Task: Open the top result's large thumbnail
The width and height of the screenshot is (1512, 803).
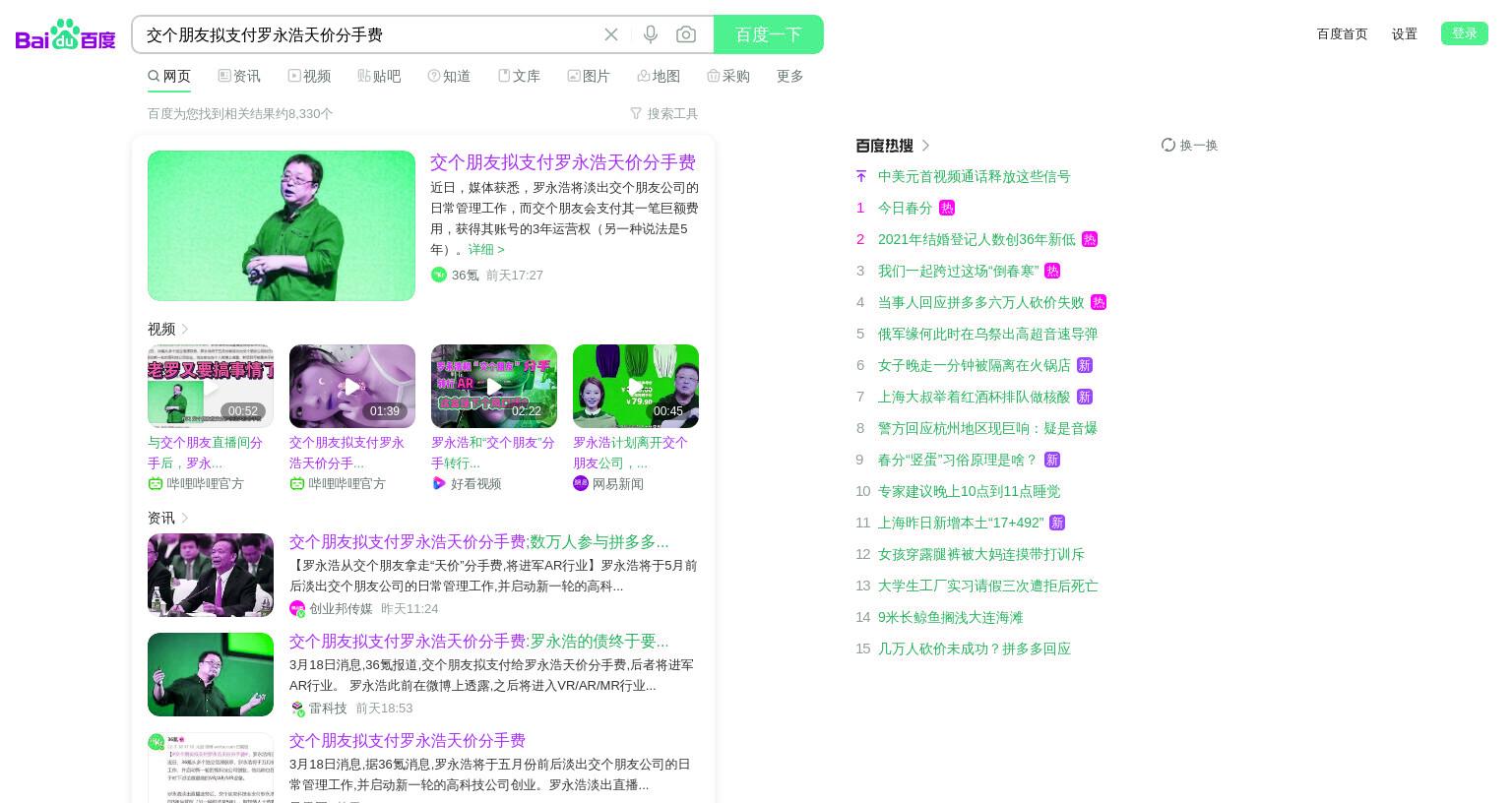Action: pos(282,225)
